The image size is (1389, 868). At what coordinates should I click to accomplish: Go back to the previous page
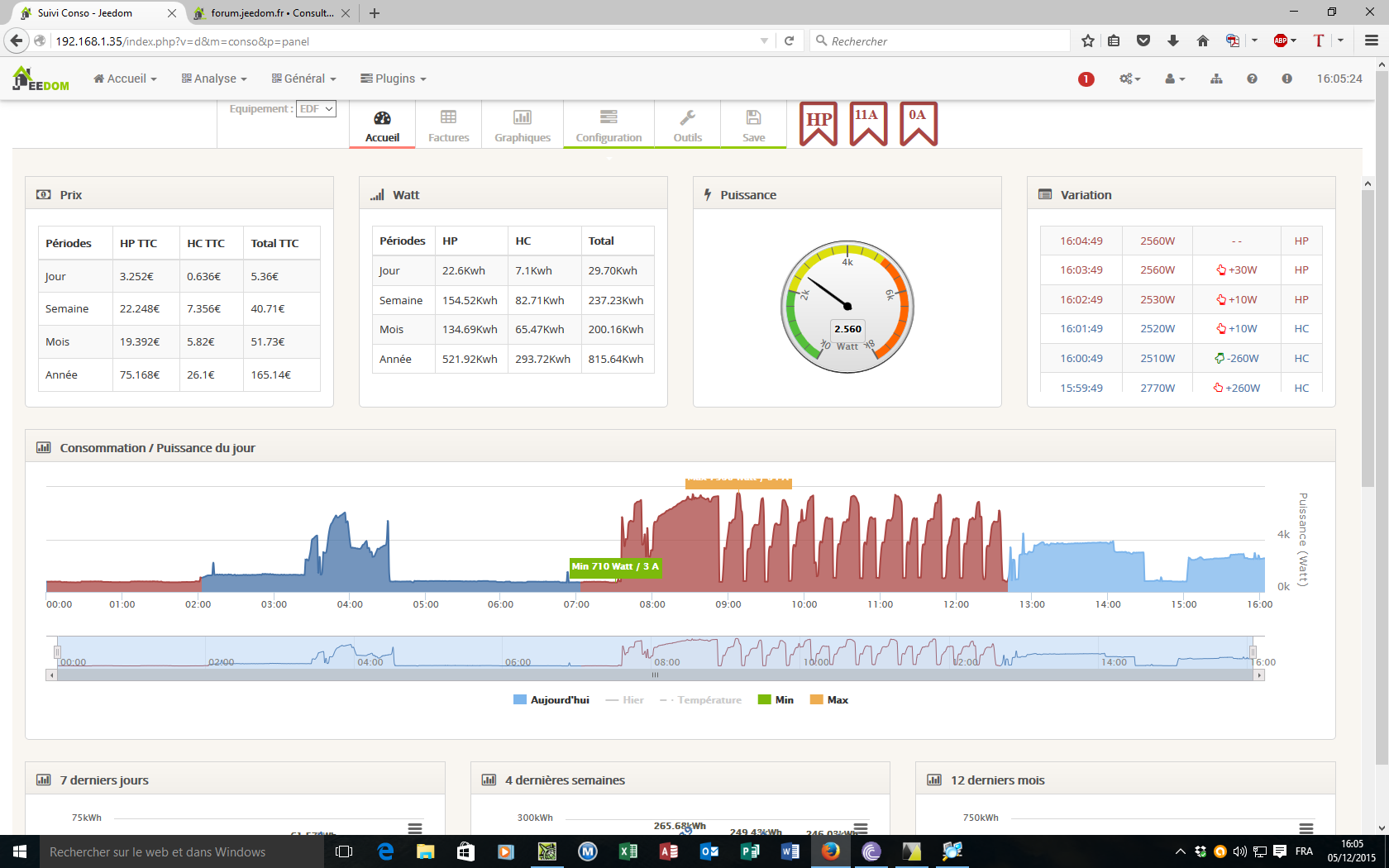point(17,41)
